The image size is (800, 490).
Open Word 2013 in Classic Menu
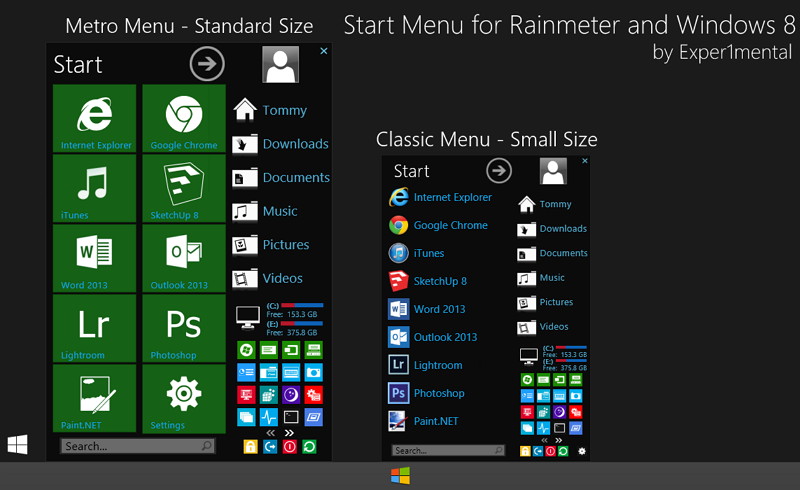(427, 309)
